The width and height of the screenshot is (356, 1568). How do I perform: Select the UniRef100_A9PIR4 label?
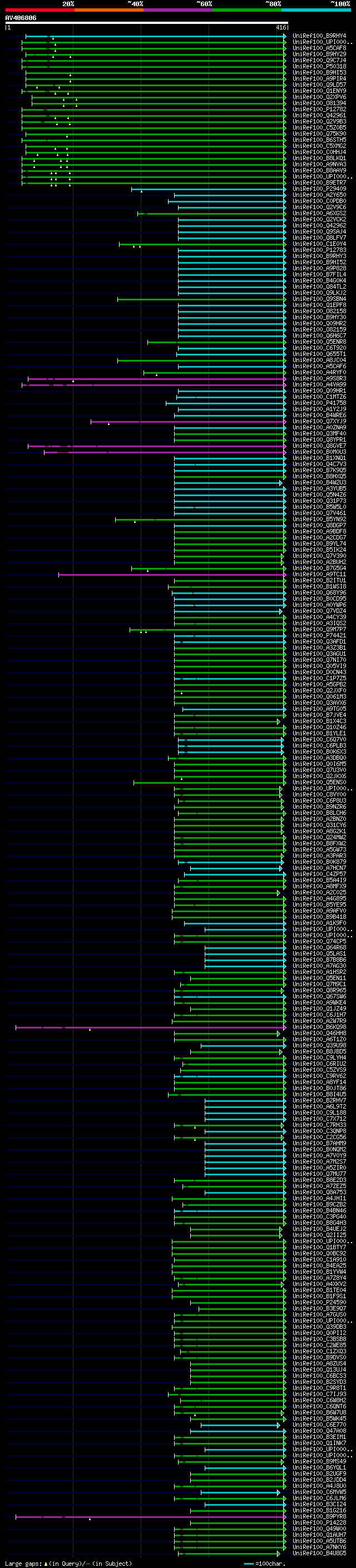tap(319, 79)
